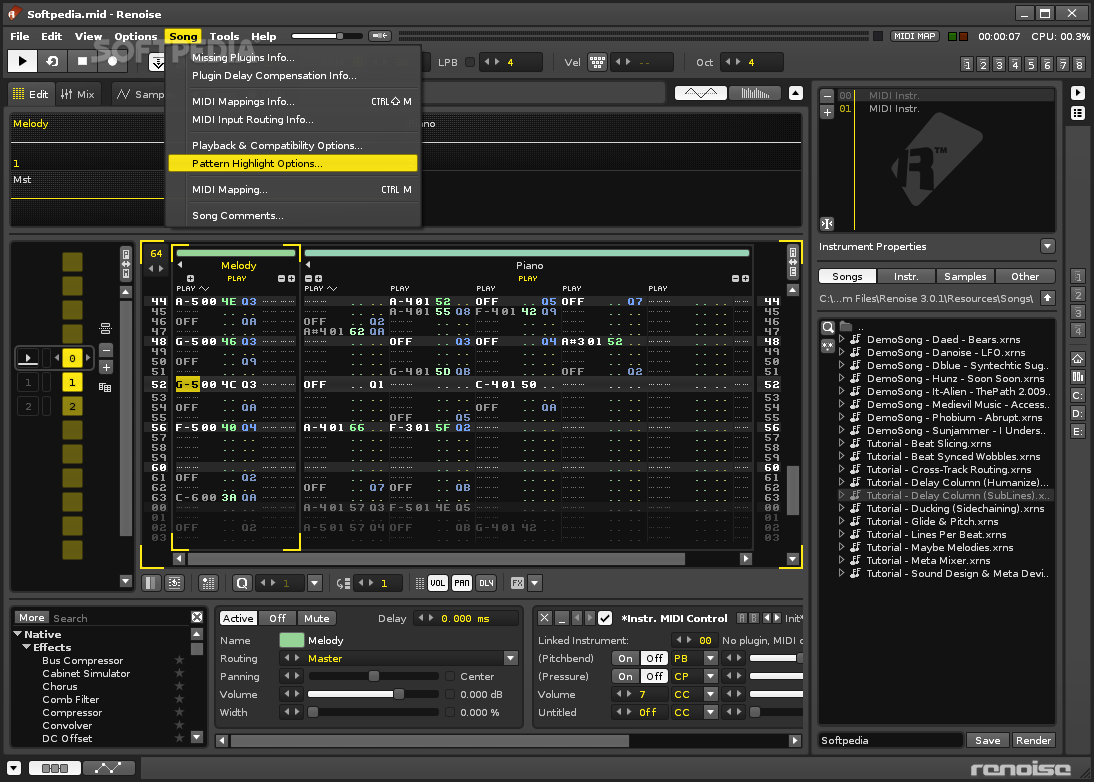The height and width of the screenshot is (782, 1094).
Task: Toggle the DLY column button
Action: (486, 583)
